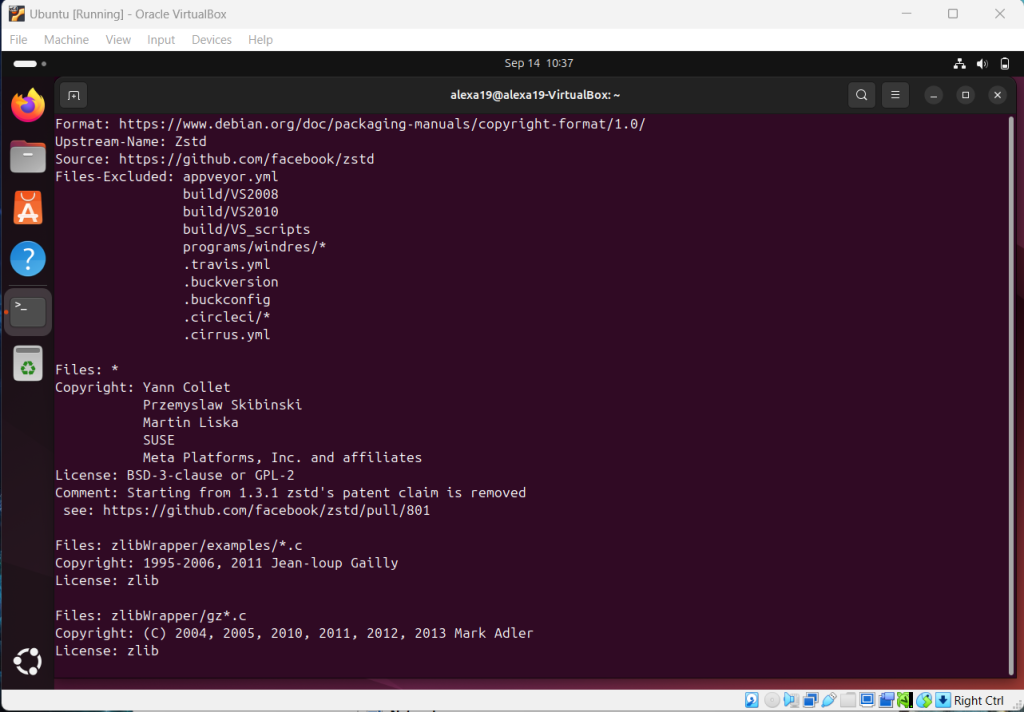
Task: Open a new terminal tab with the plus icon
Action: coord(73,95)
